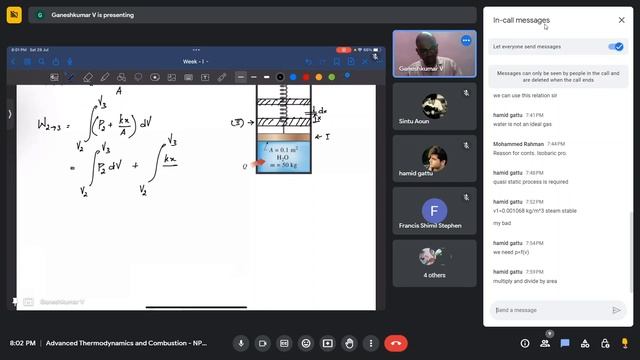Open Host controls lock icon

point(605,343)
